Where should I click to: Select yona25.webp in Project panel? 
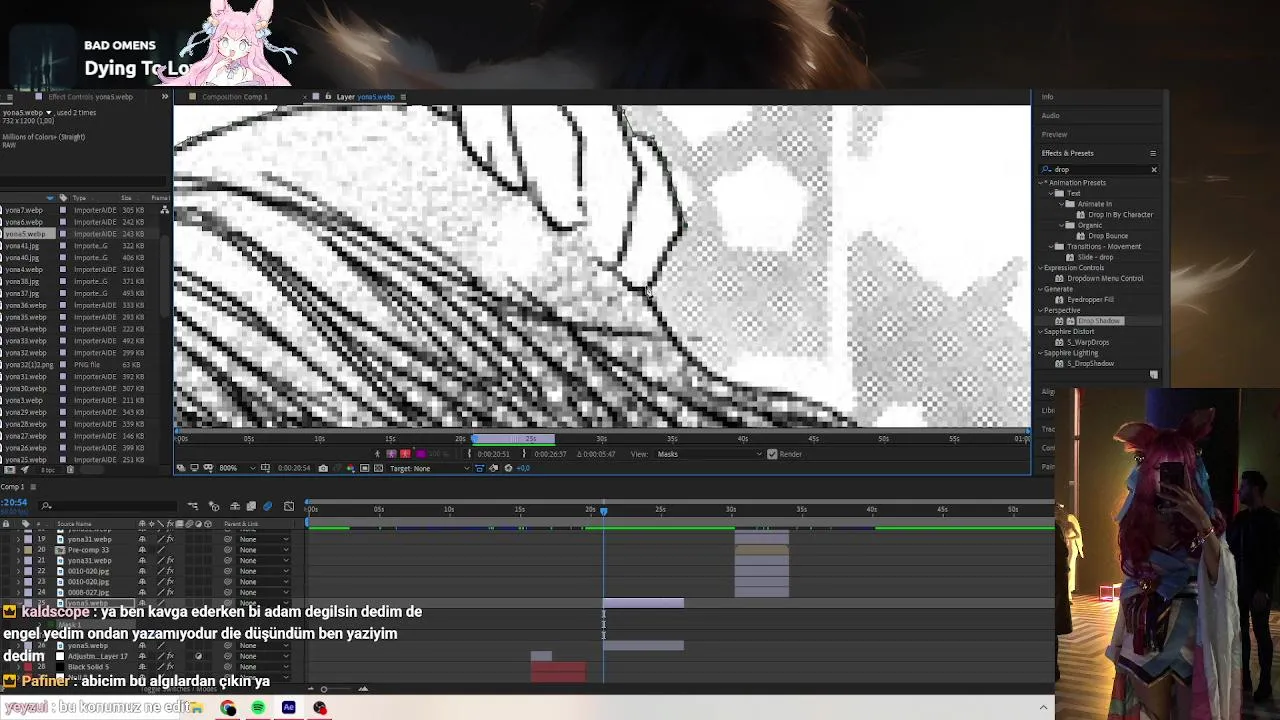(x=25, y=460)
